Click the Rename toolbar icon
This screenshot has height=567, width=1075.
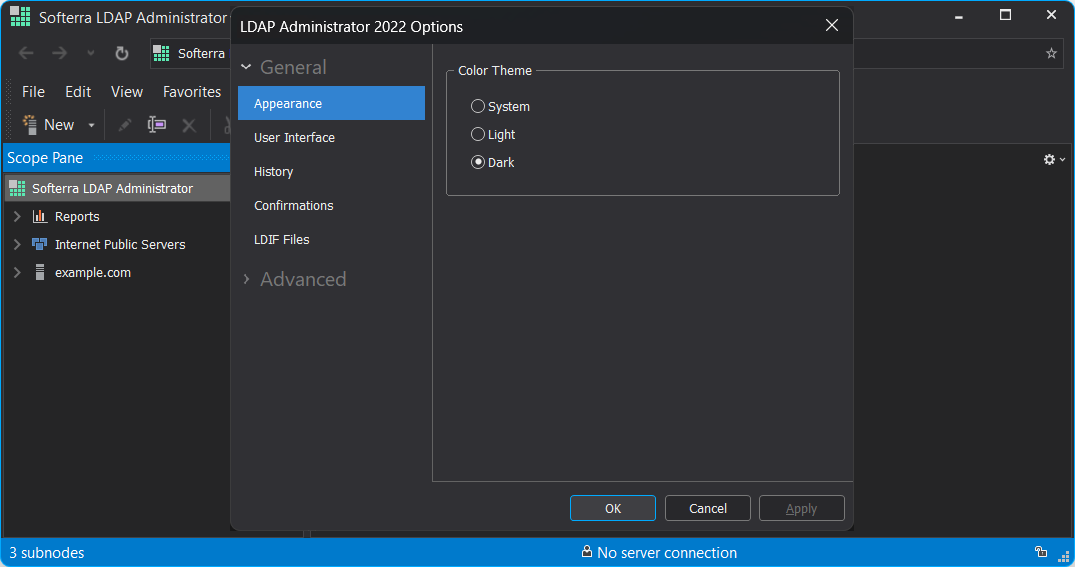157,124
